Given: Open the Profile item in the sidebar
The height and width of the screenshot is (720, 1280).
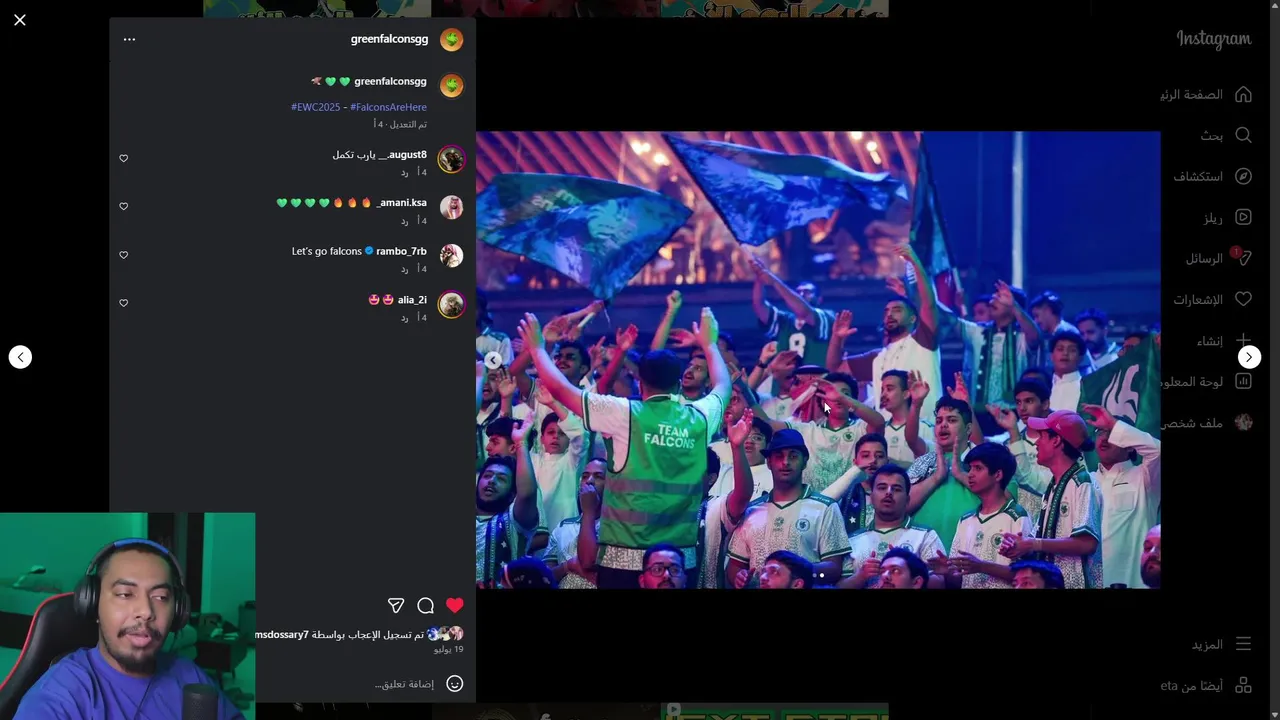Looking at the screenshot, I should click(x=1207, y=423).
